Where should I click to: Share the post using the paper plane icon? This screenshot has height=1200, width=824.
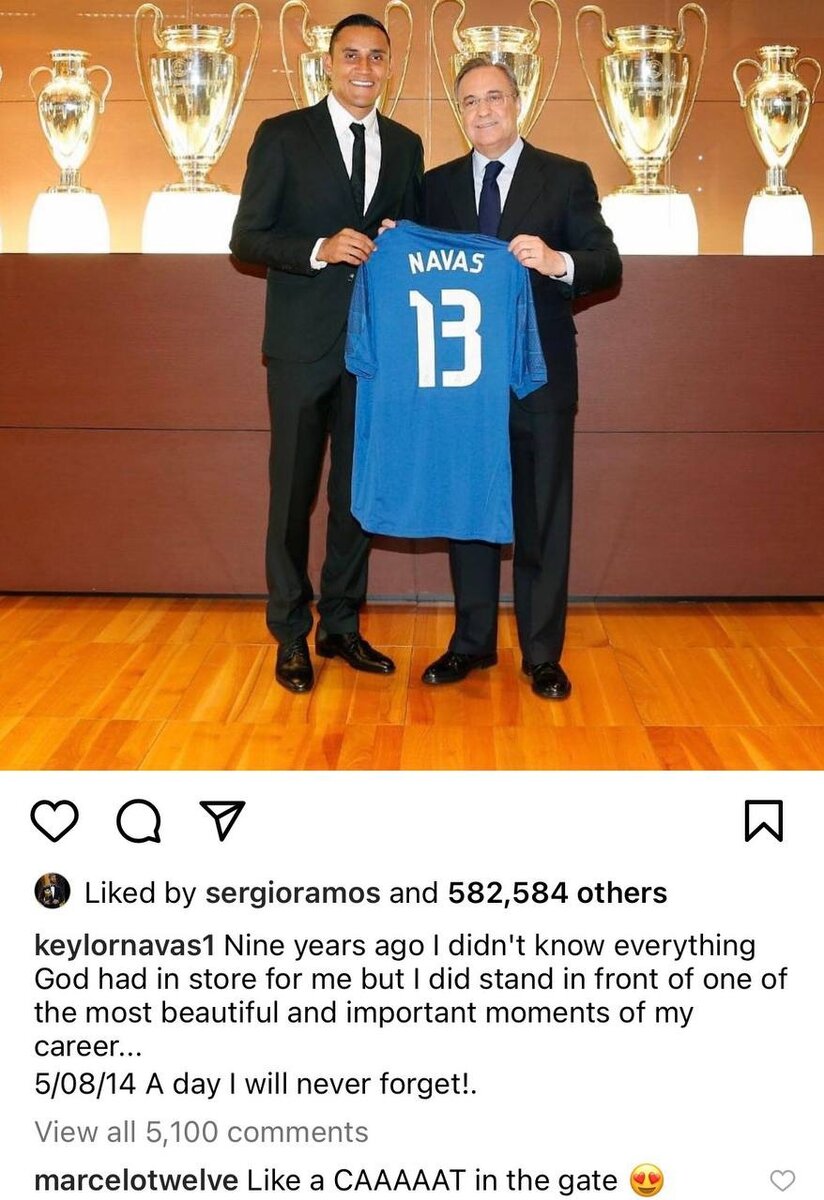tap(221, 821)
